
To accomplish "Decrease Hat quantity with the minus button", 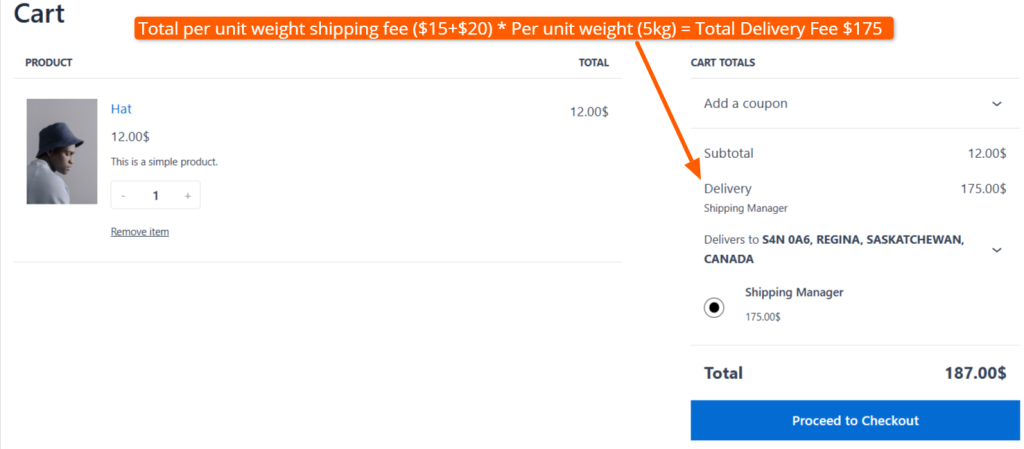I will 123,196.
